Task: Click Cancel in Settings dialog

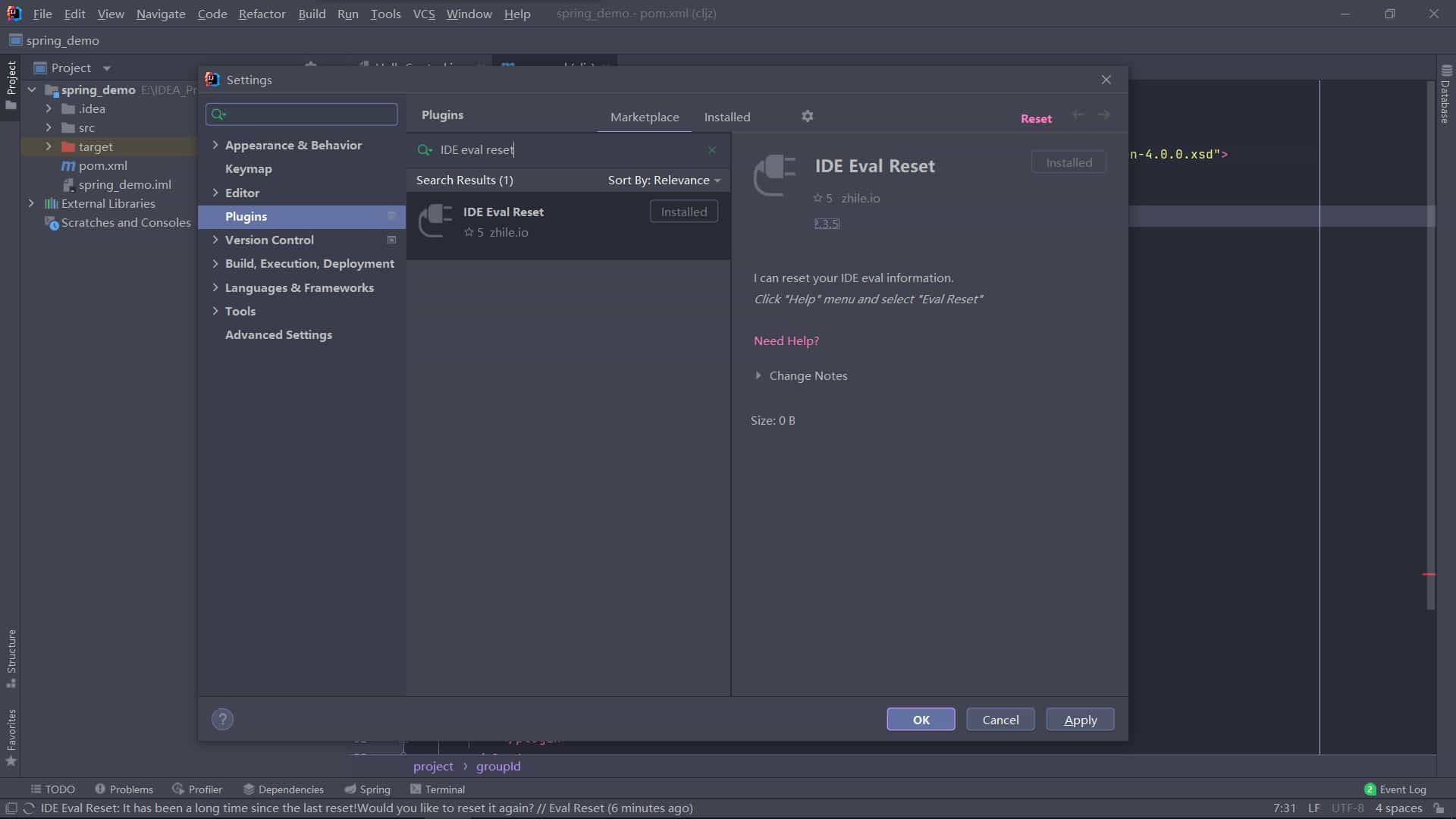Action: [x=1000, y=720]
